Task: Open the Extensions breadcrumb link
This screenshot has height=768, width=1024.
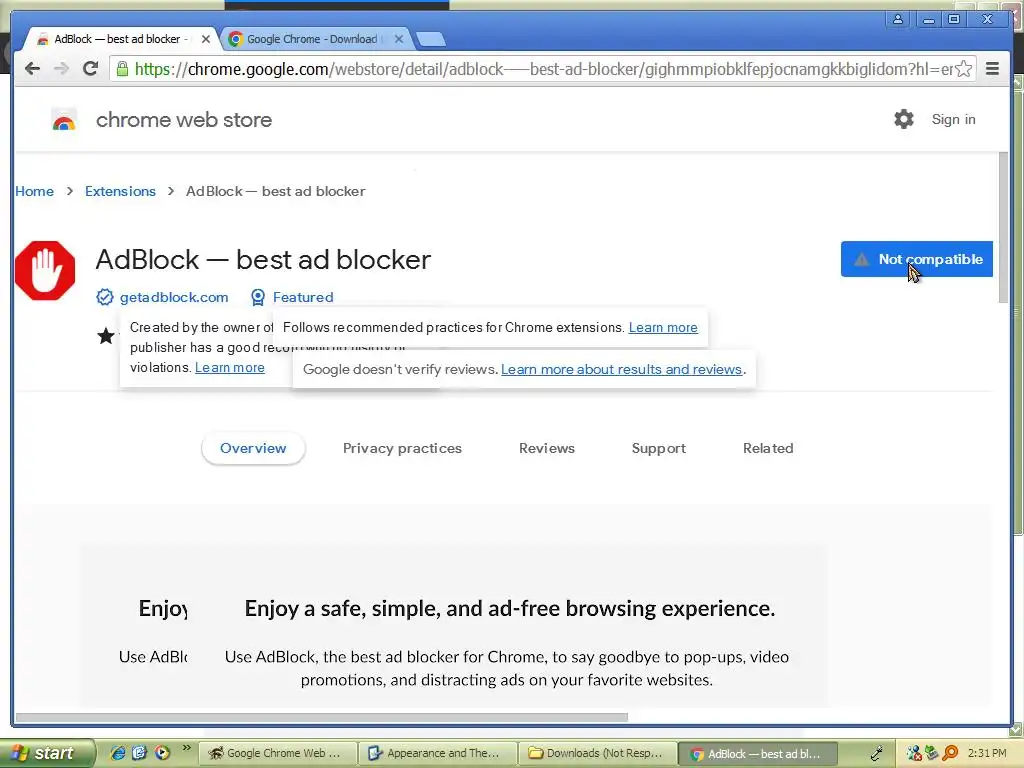Action: pyautogui.click(x=120, y=191)
